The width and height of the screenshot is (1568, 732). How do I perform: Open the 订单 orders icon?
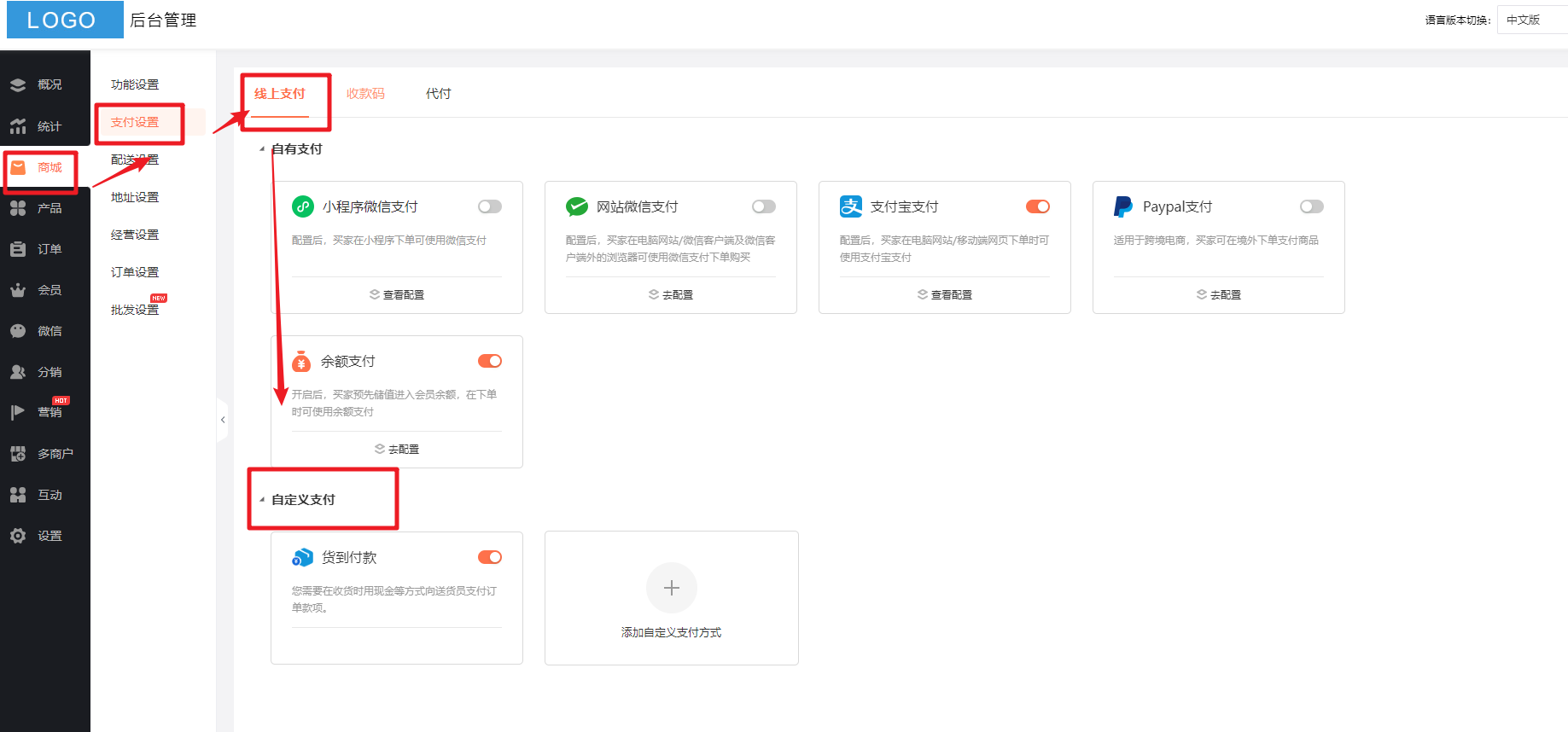pyautogui.click(x=18, y=249)
